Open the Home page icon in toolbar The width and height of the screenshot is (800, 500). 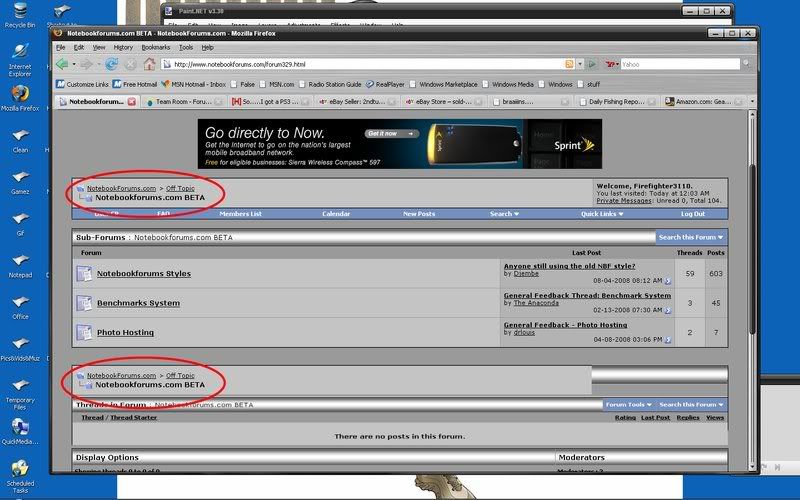(149, 64)
